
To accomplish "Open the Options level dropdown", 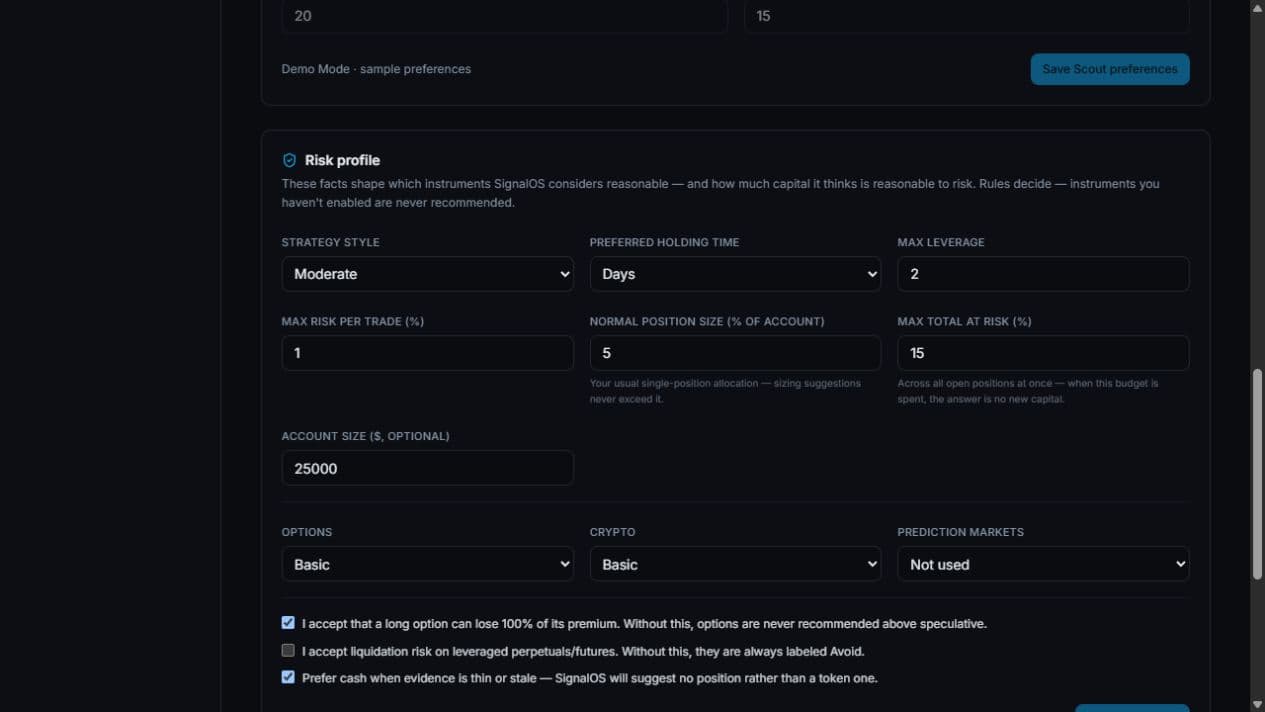I will 427,564.
